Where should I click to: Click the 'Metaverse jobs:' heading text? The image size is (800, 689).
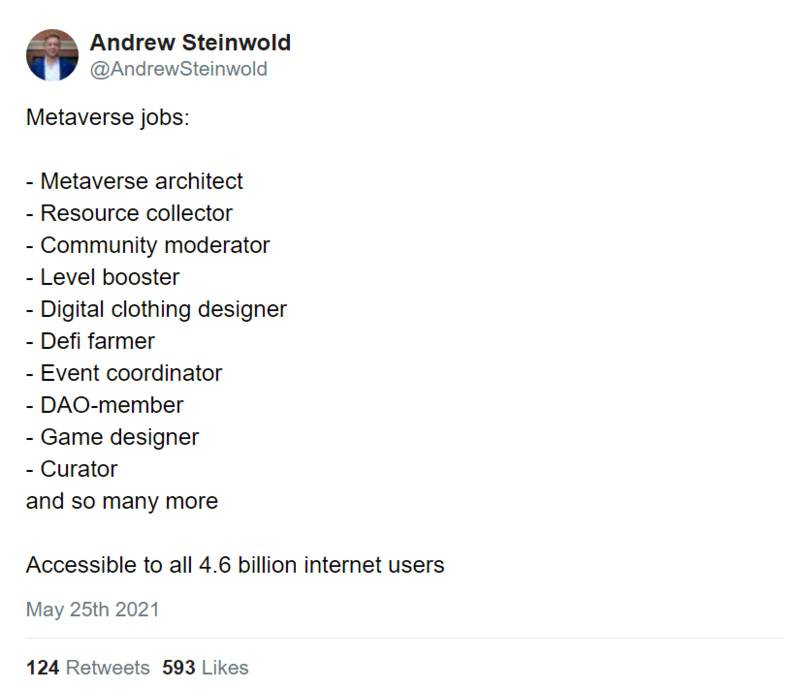[108, 117]
